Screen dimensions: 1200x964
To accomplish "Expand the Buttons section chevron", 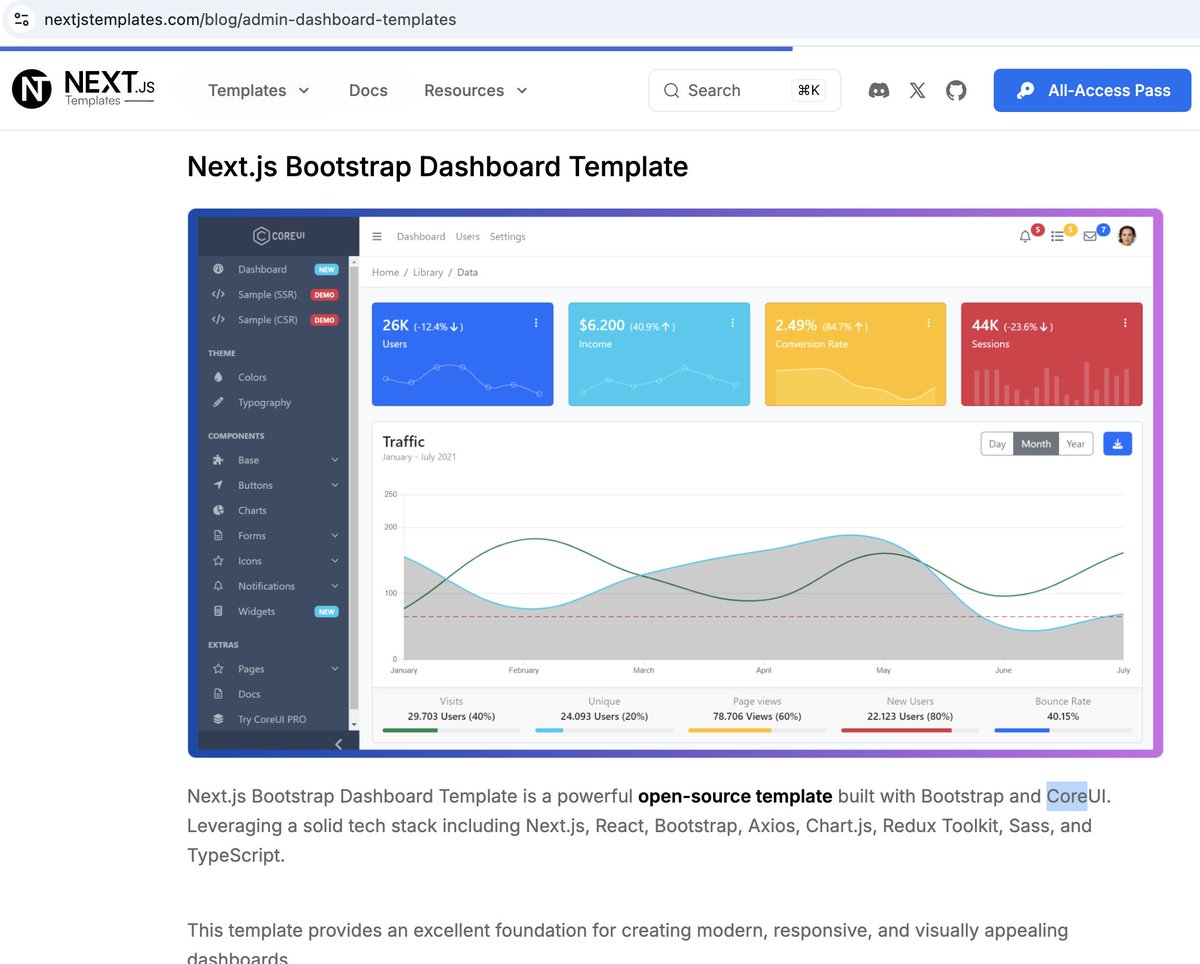I will point(335,485).
